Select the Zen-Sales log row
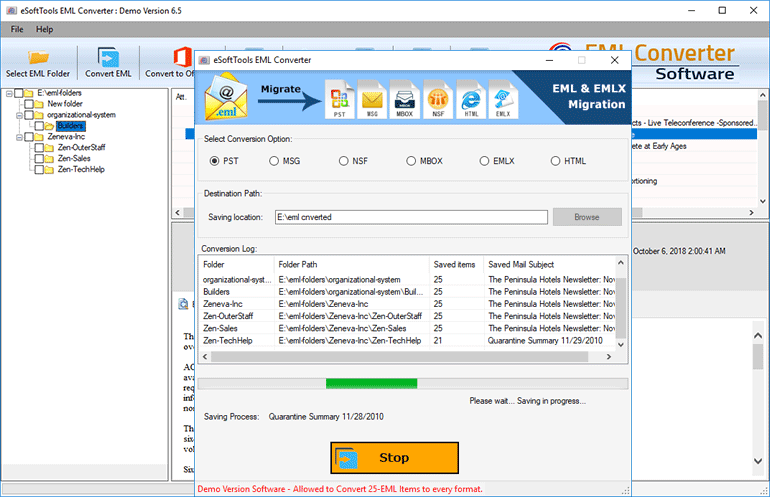770x497 pixels. [x=408, y=329]
